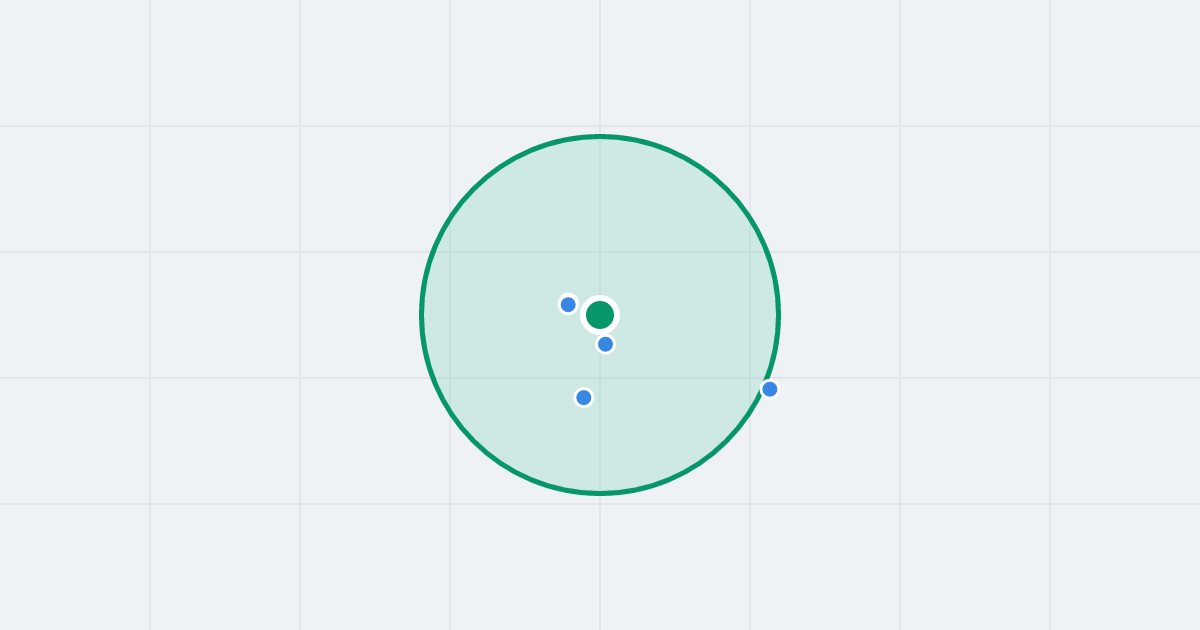Click grid intersection inside circle's upper-left area
This screenshot has width=1200, height=630.
point(450,252)
